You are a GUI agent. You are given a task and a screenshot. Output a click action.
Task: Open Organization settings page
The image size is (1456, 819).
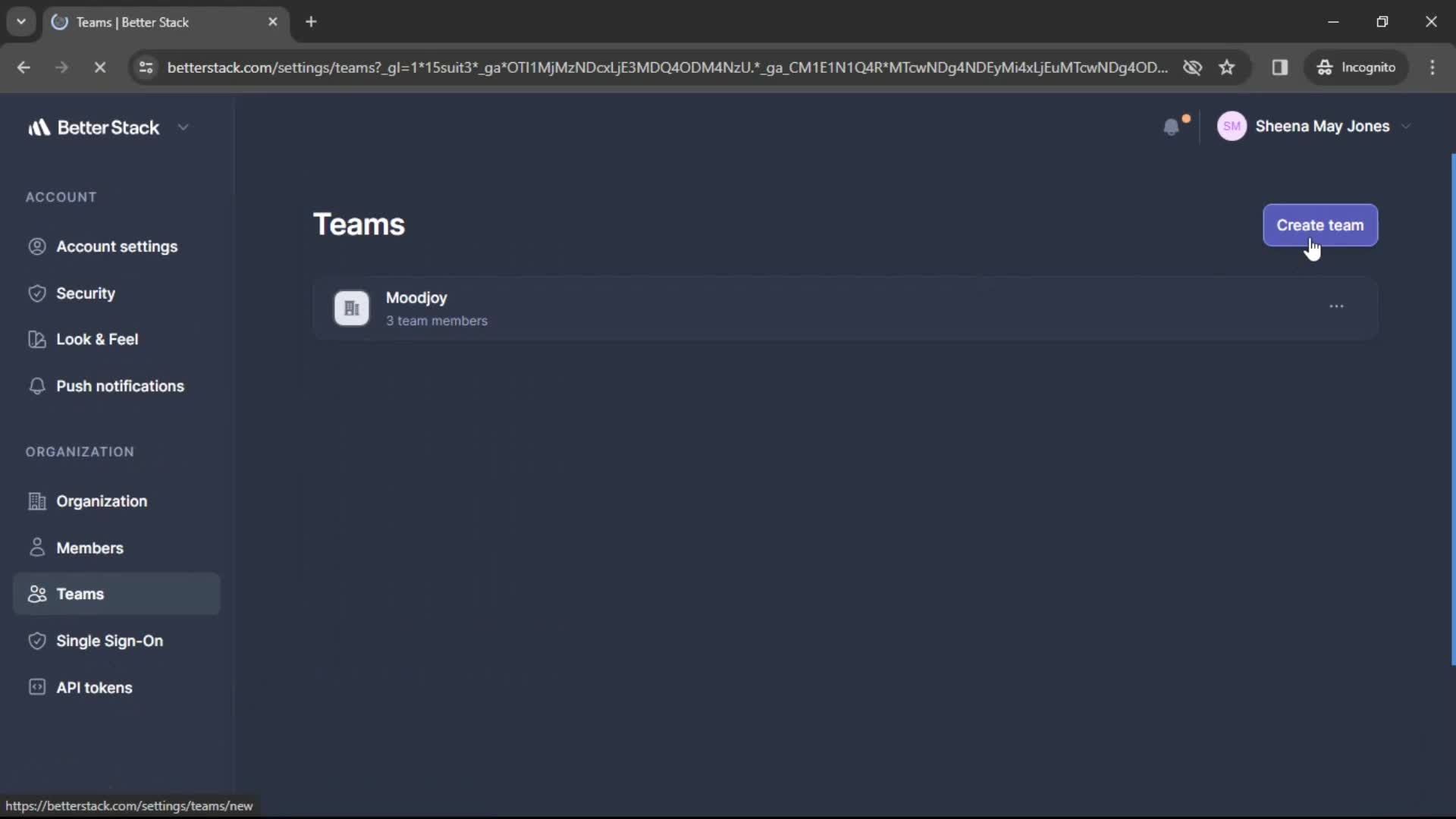pyautogui.click(x=101, y=501)
